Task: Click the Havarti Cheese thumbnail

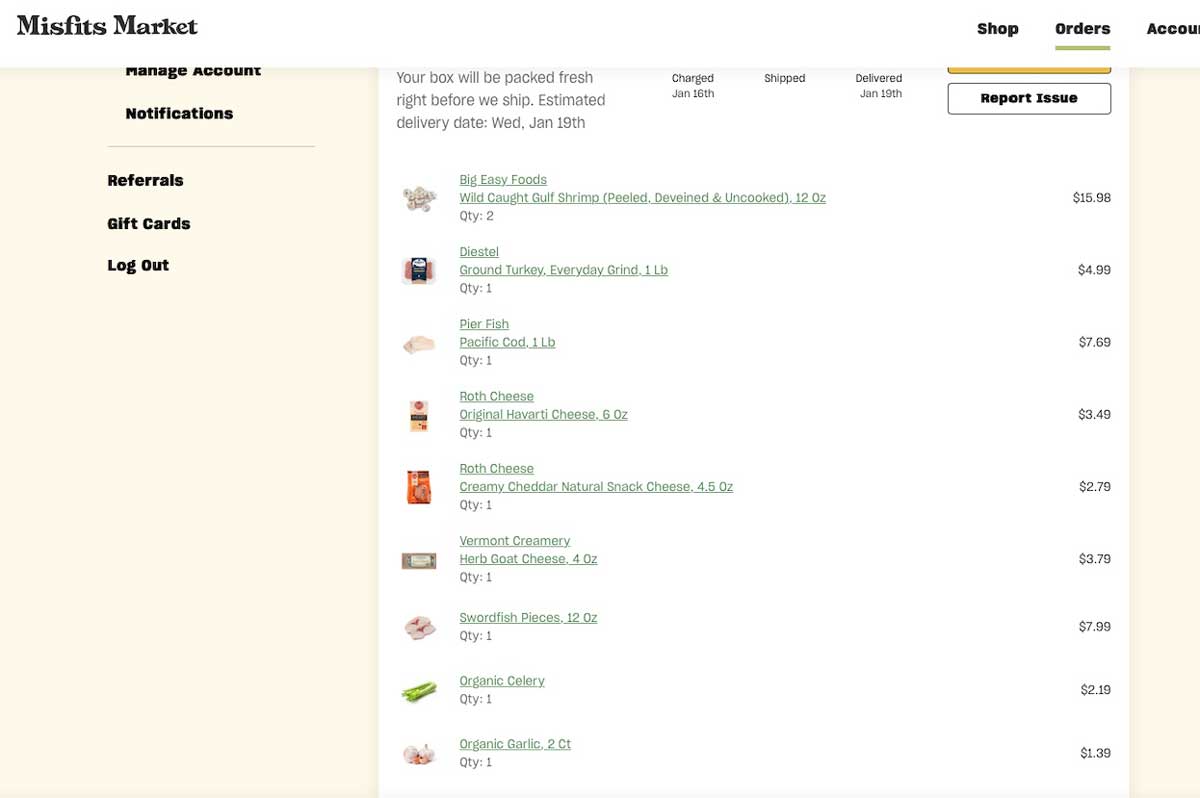Action: [x=419, y=414]
